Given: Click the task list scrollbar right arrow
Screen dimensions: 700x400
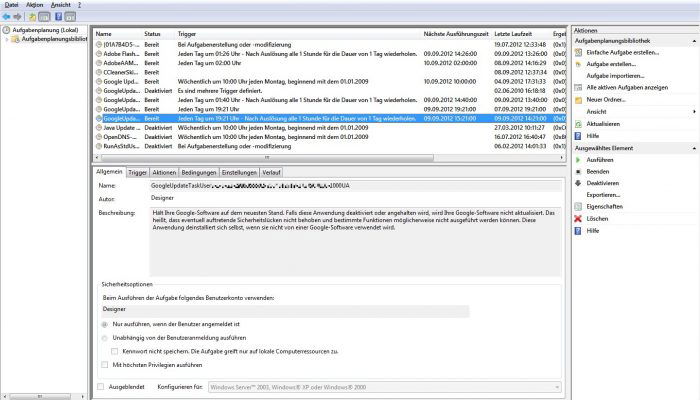Looking at the screenshot, I should tap(561, 158).
